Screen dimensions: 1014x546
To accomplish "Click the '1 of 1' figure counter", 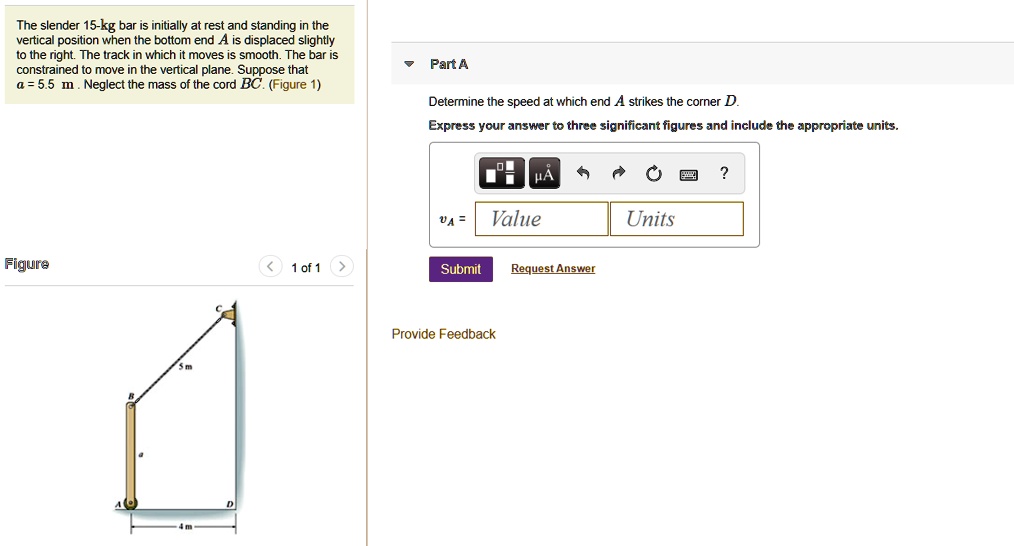I will point(305,268).
